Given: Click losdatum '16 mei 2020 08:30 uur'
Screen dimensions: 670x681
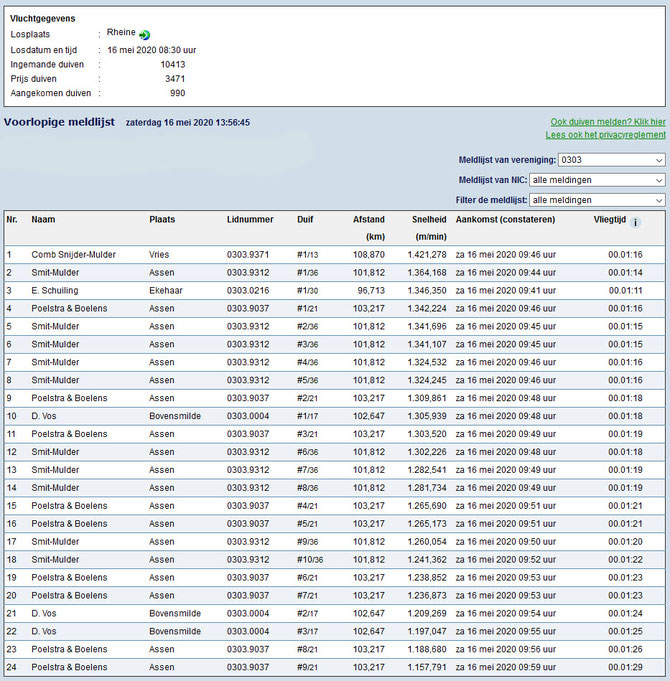Looking at the screenshot, I should 152,50.
